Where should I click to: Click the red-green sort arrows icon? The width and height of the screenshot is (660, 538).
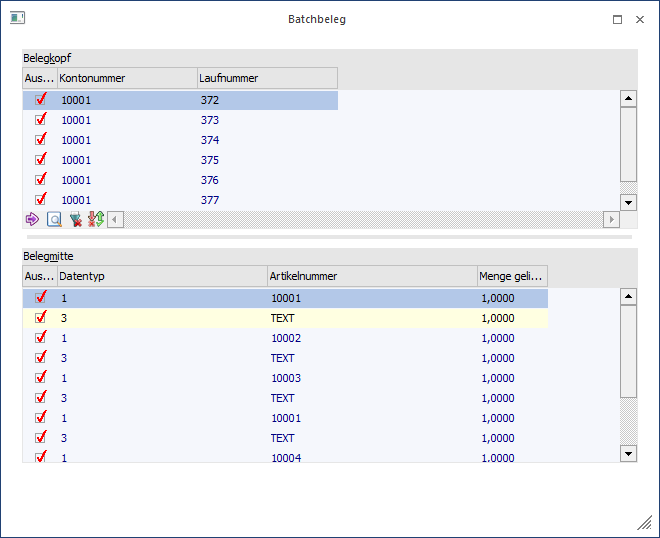tap(96, 219)
